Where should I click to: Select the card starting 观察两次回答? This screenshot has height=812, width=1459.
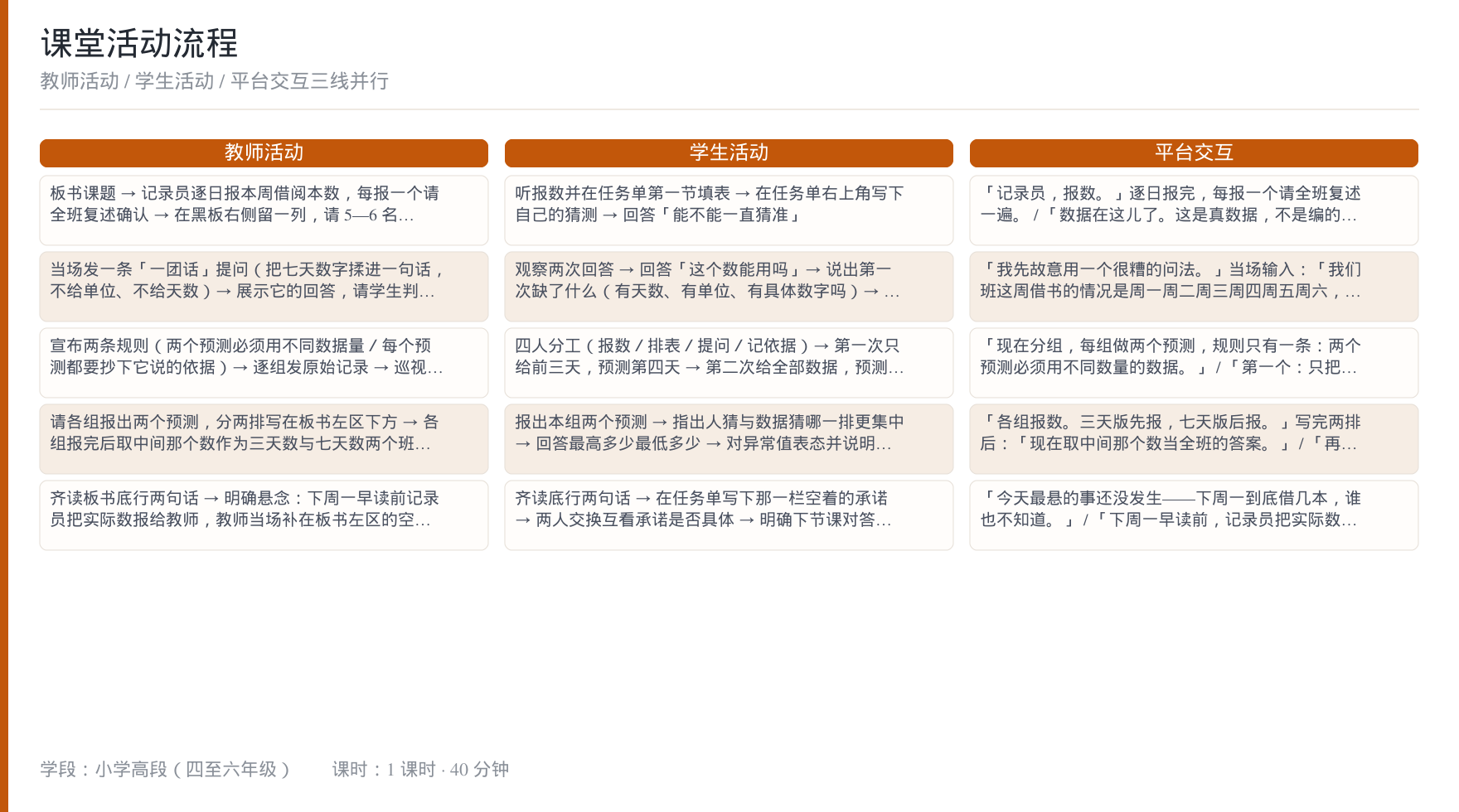point(729,287)
